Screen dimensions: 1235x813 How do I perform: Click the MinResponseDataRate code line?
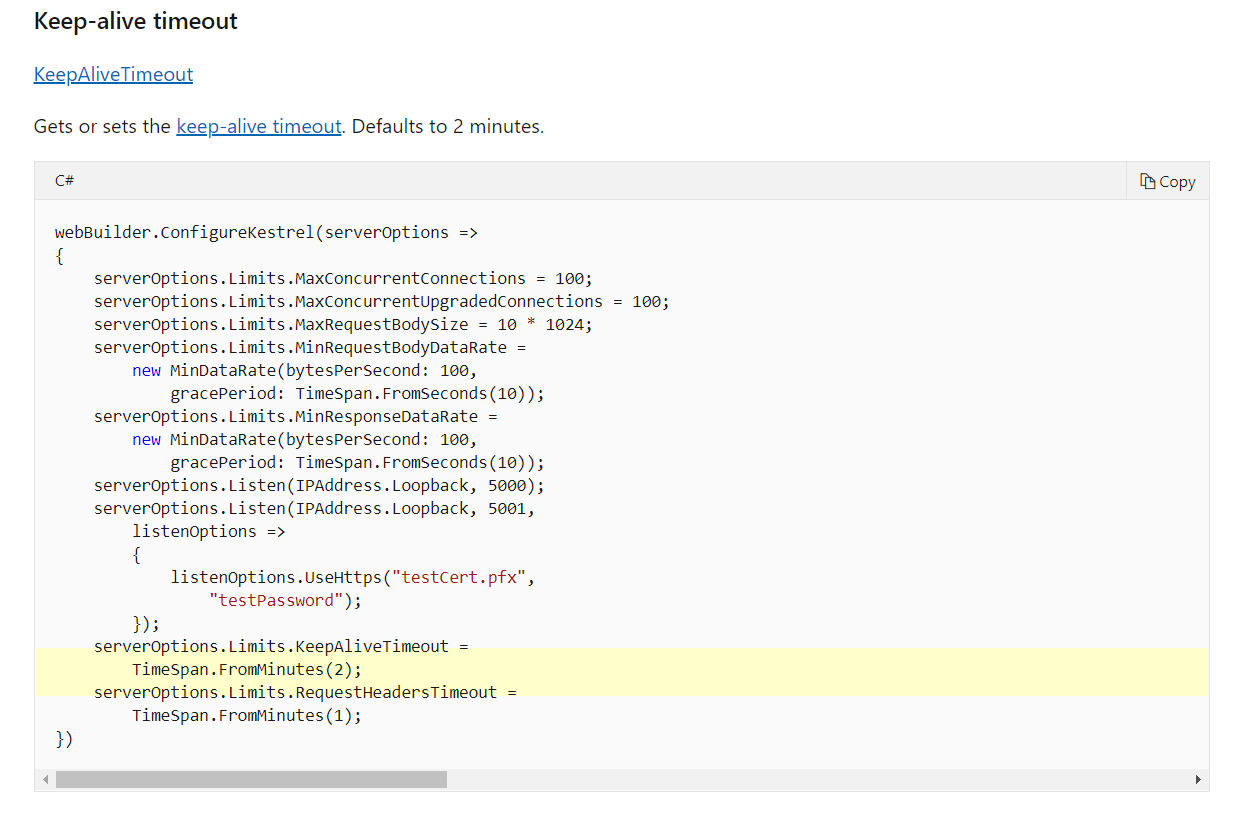coord(290,416)
